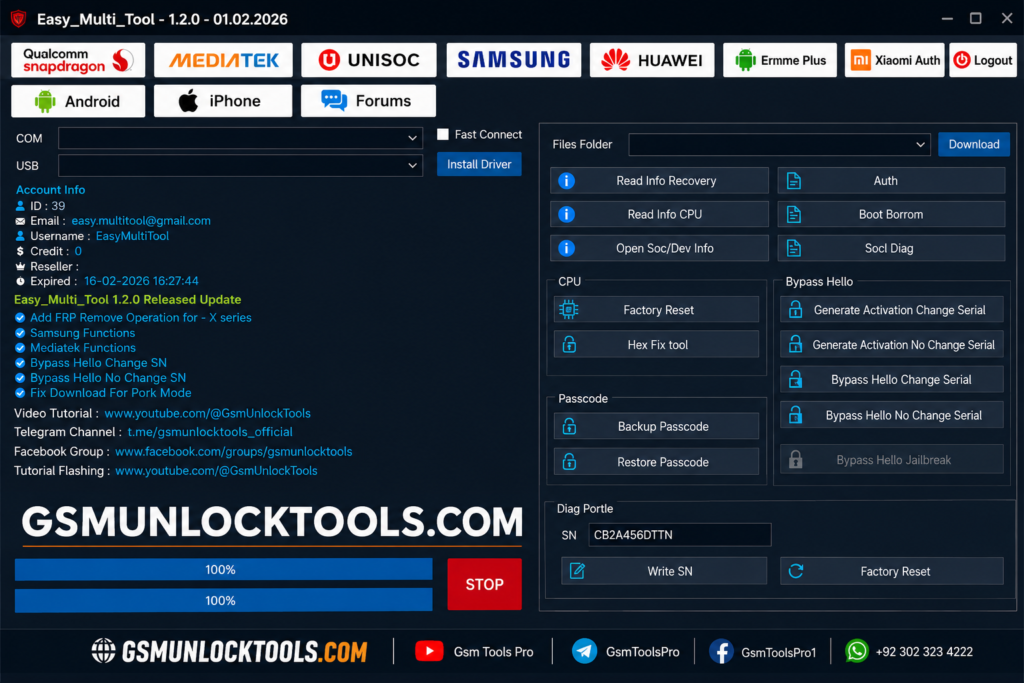Click the Read Info Recovery button label
1024x683 pixels.
[666, 181]
